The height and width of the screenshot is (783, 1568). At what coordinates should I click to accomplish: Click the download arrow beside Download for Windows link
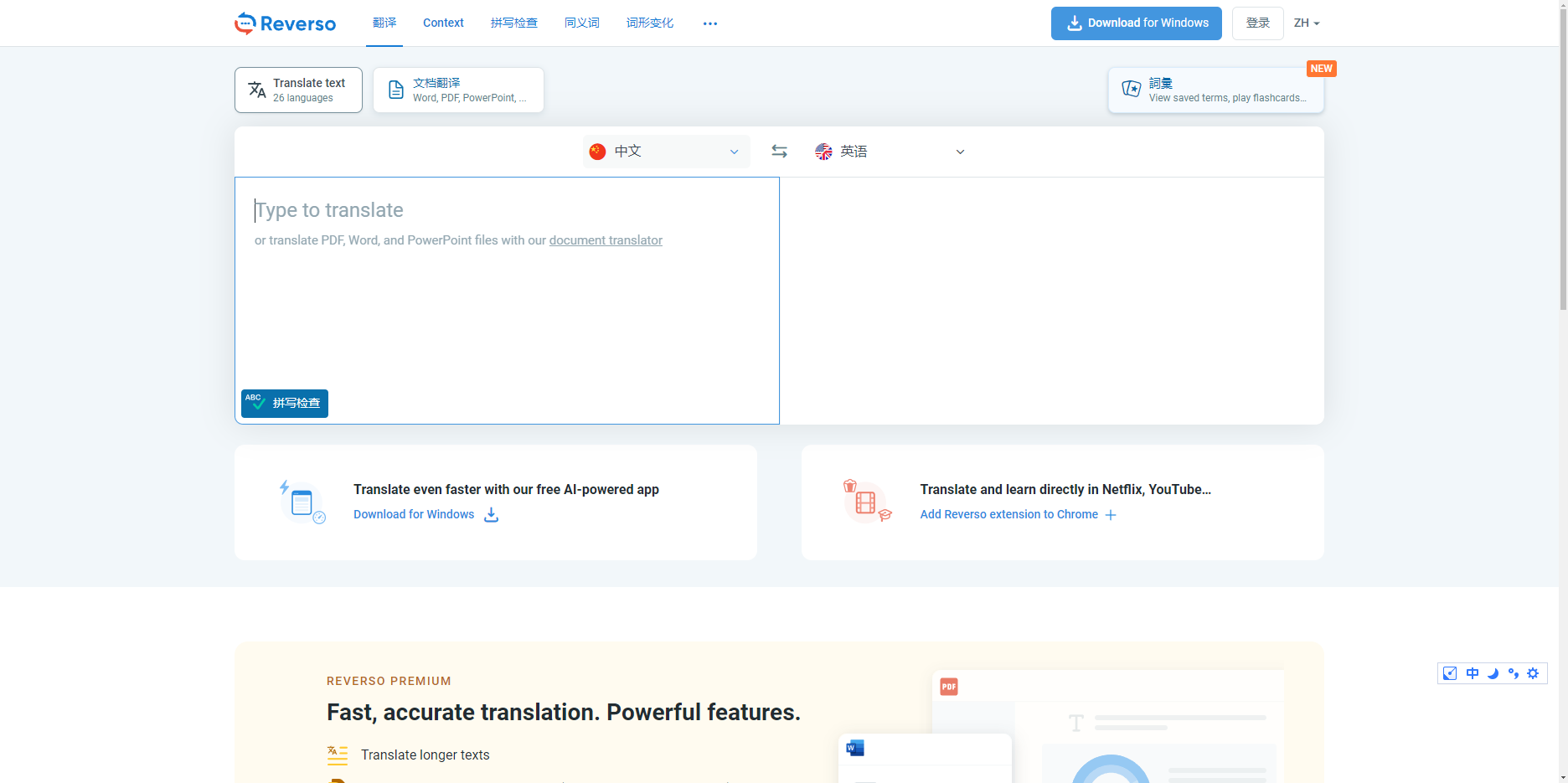pos(492,514)
